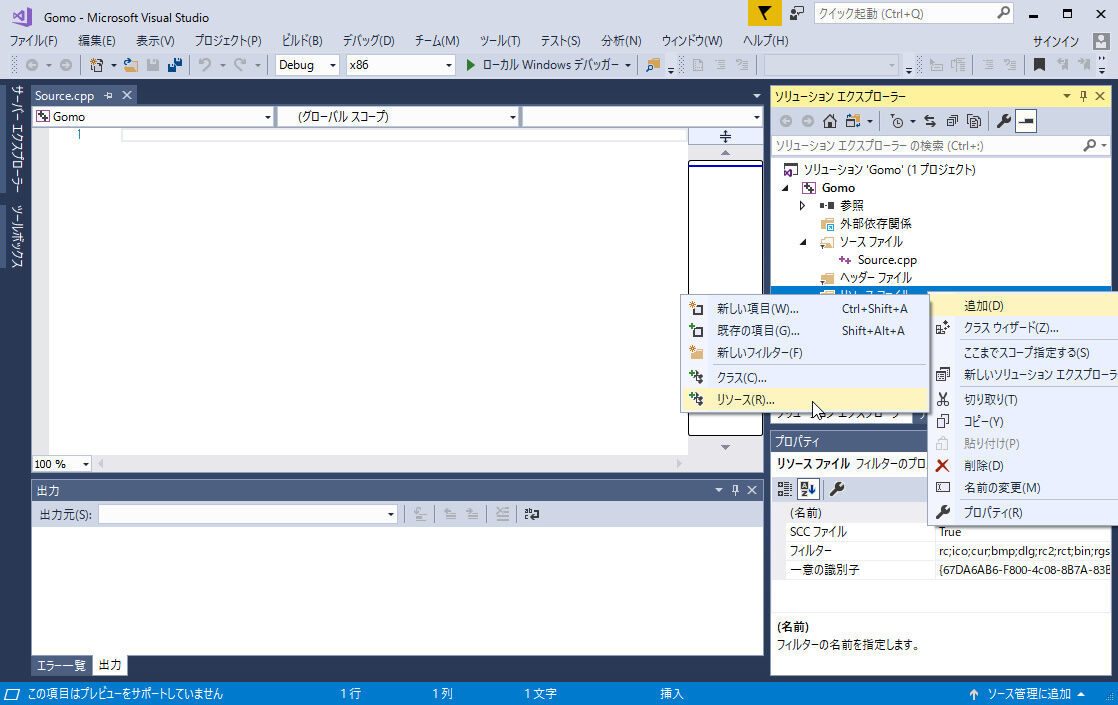This screenshot has height=705, width=1118.
Task: Toggle auto-hide pin on Solution Explorer
Action: pyautogui.click(x=1083, y=96)
